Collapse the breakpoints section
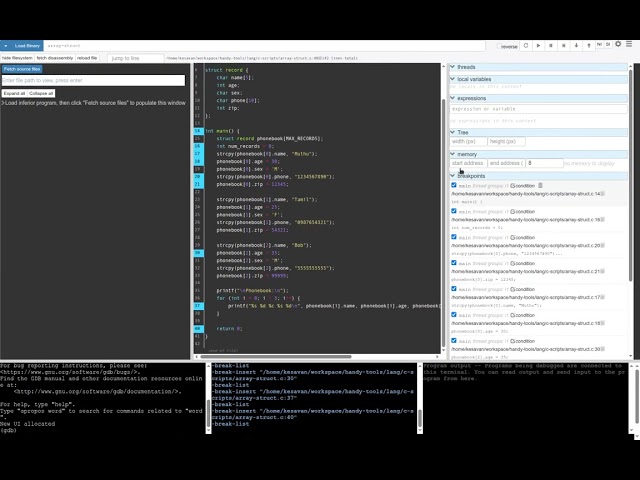The height and width of the screenshot is (480, 640). click(452, 176)
